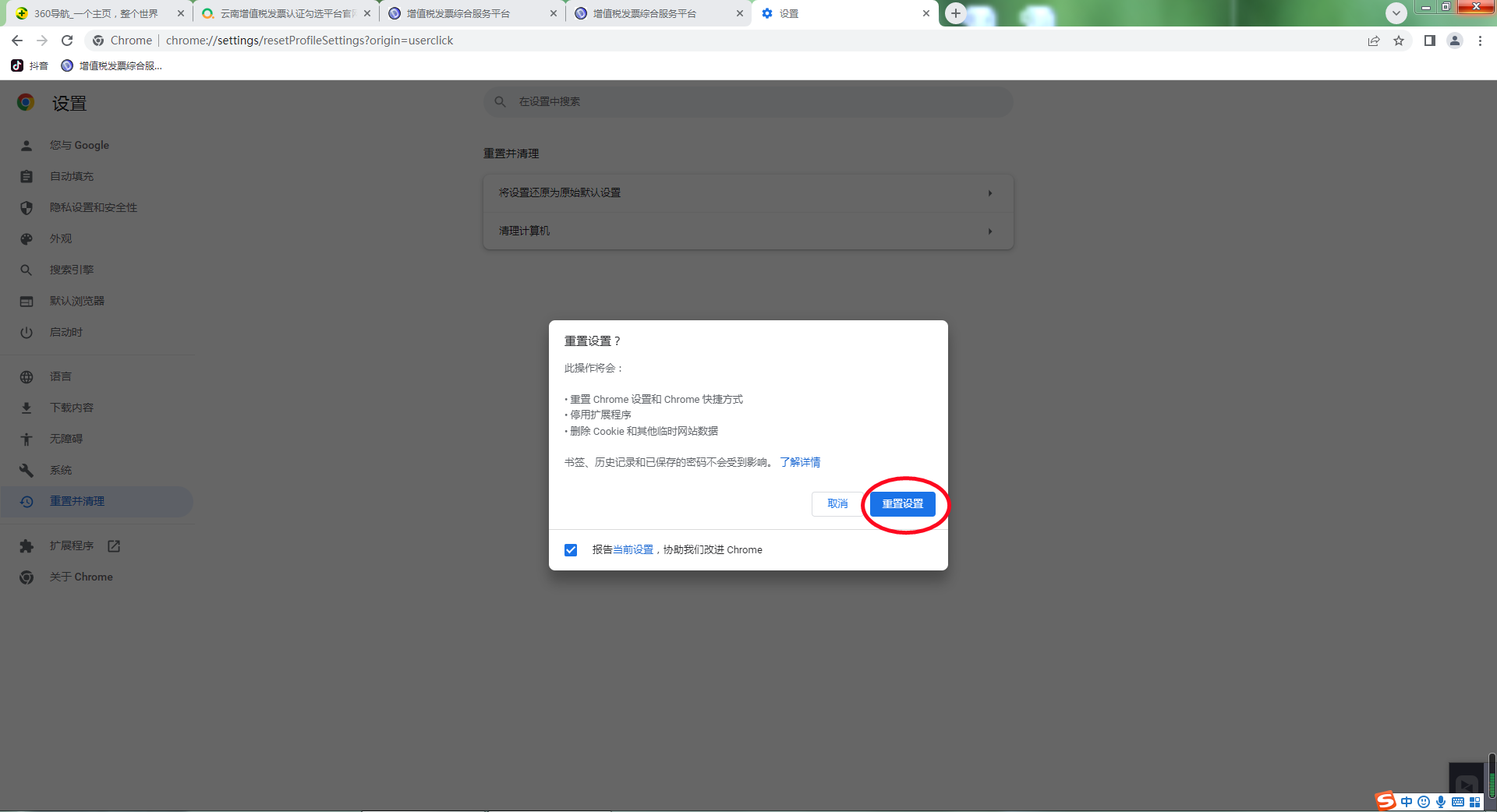The width and height of the screenshot is (1497, 812).
Task: Open the profile avatar menu
Action: (1455, 41)
